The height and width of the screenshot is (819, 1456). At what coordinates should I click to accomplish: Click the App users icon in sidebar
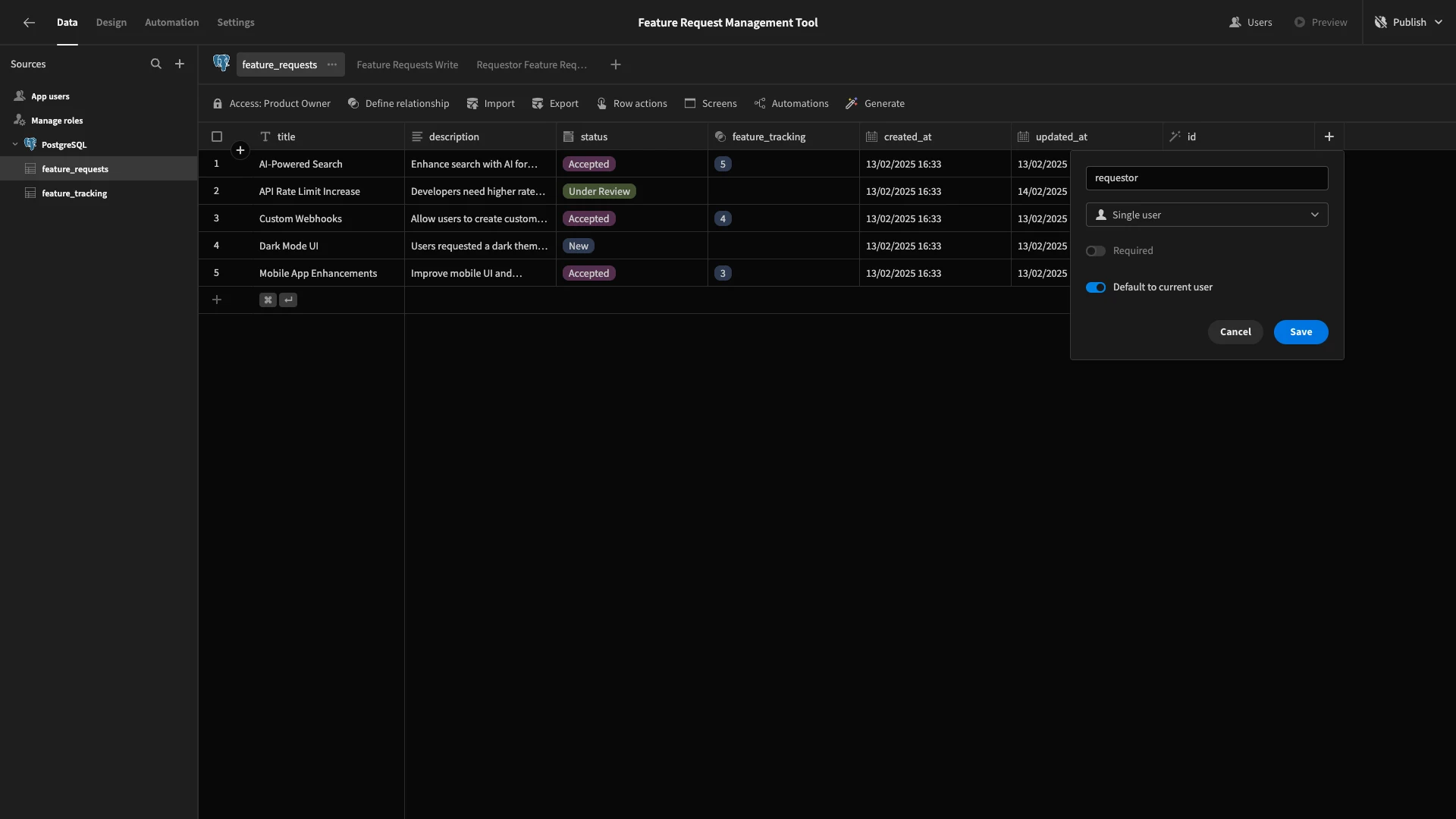(20, 96)
